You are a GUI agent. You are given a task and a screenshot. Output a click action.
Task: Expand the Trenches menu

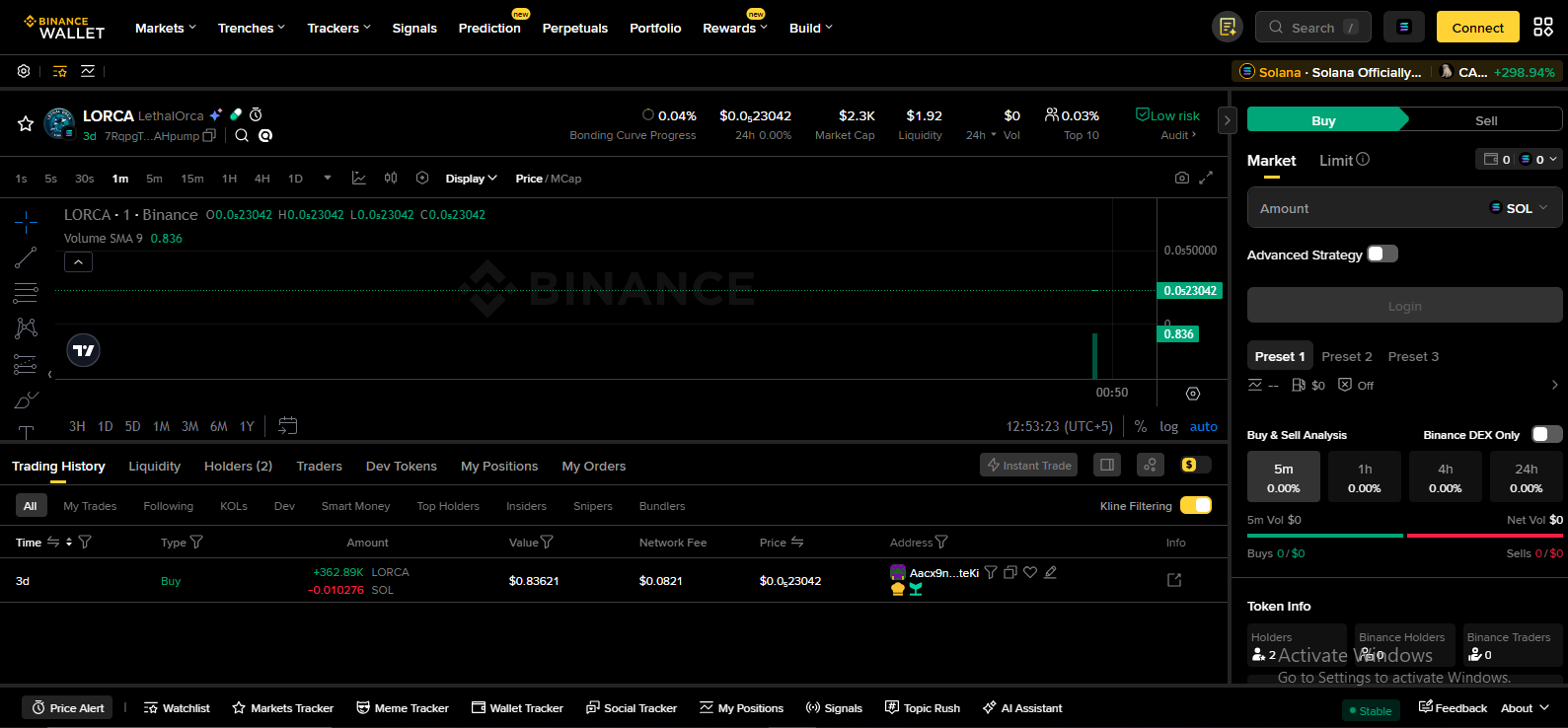[x=252, y=28]
